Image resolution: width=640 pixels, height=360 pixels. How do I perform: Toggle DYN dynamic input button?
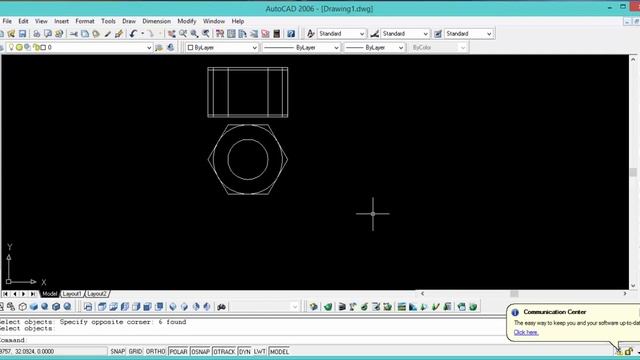click(x=244, y=351)
